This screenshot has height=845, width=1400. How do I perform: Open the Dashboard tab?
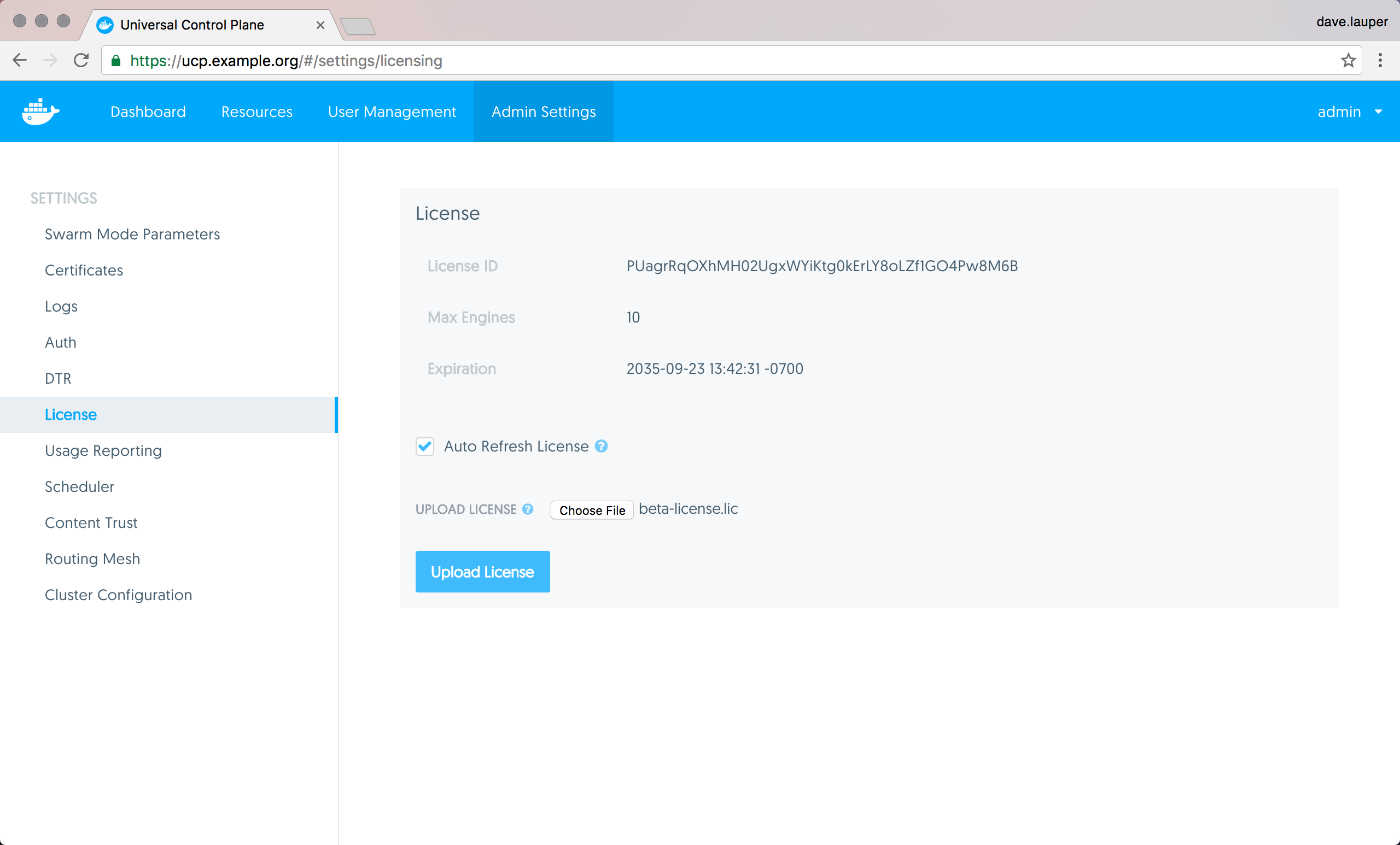click(x=148, y=112)
